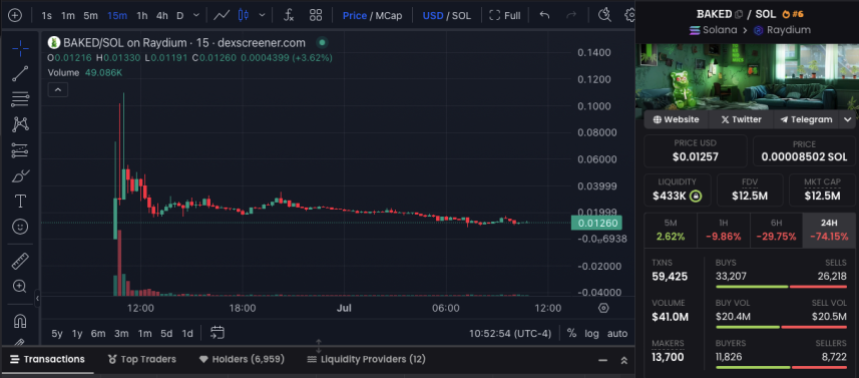Open the Top Traders tab
The image size is (859, 378).
tap(142, 359)
